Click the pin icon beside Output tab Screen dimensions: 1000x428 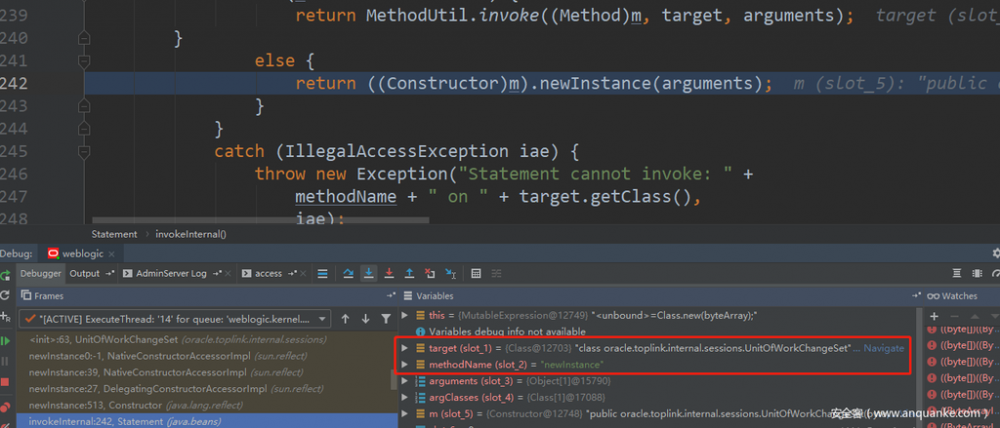pyautogui.click(x=109, y=274)
